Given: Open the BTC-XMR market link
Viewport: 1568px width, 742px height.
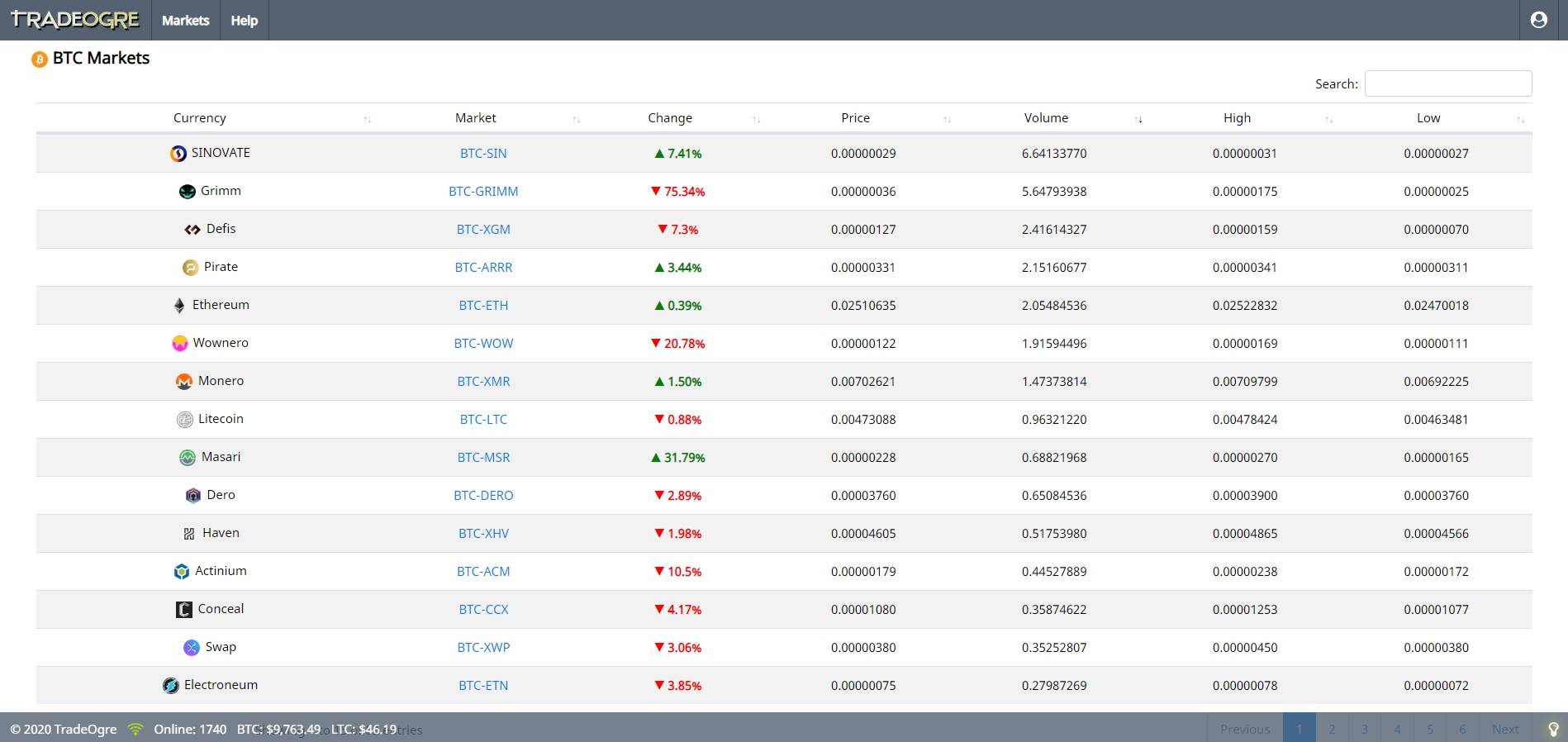Looking at the screenshot, I should [483, 382].
